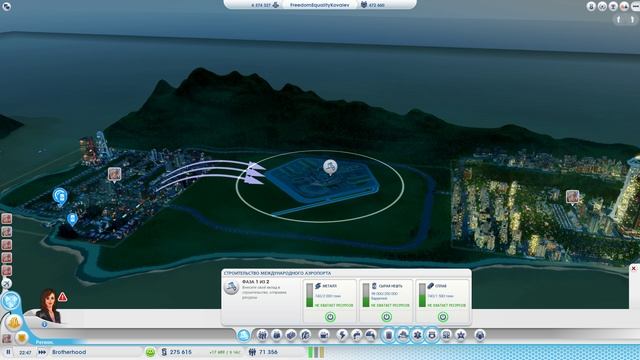
Task: Click the topmost red portrait tile on left sidebar
Action: (x=7, y=219)
